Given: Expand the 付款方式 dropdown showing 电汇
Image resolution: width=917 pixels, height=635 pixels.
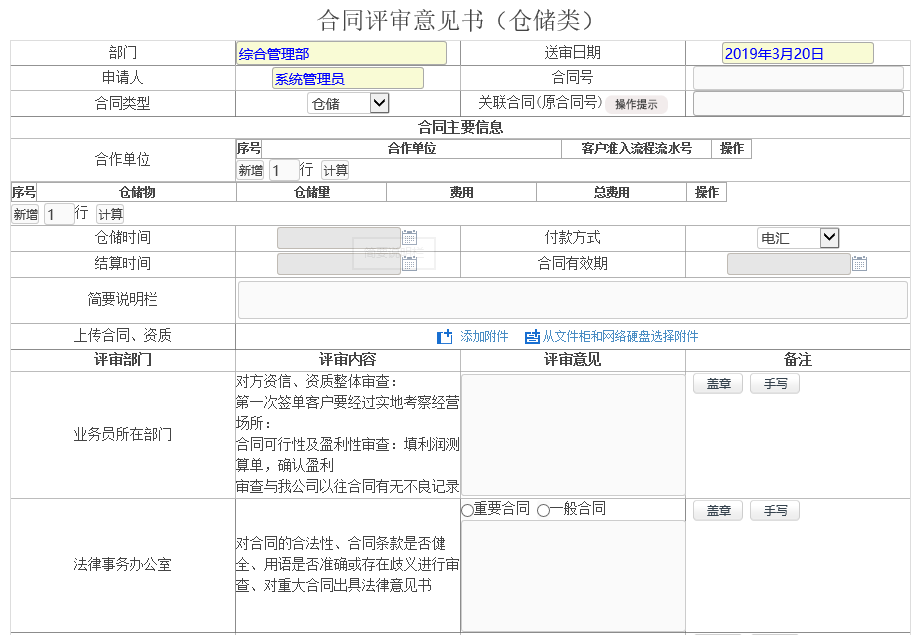Looking at the screenshot, I should click(x=797, y=238).
